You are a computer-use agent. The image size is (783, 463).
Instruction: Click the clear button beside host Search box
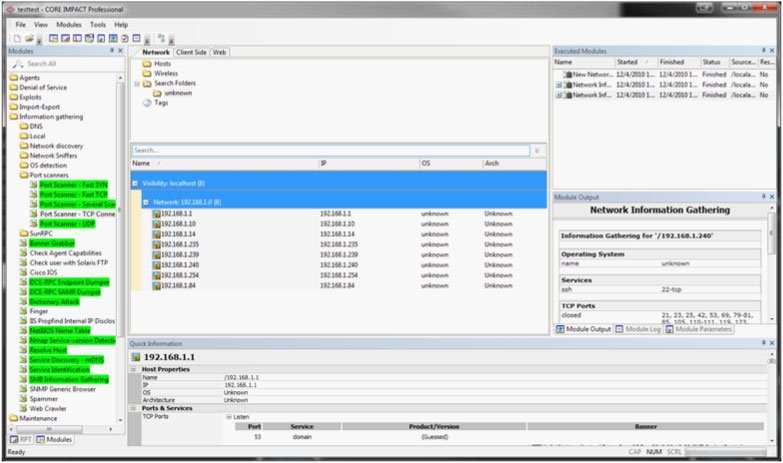tap(537, 150)
